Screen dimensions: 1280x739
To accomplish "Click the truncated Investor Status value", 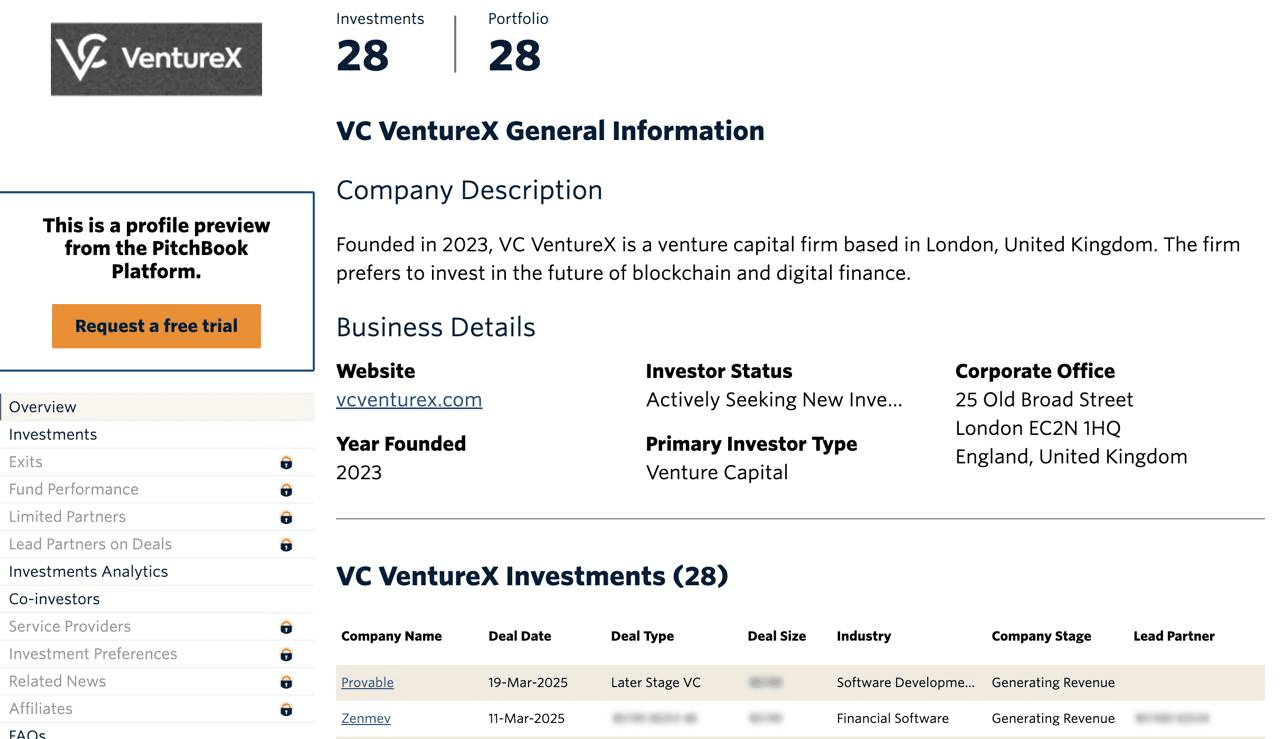I will coord(774,400).
